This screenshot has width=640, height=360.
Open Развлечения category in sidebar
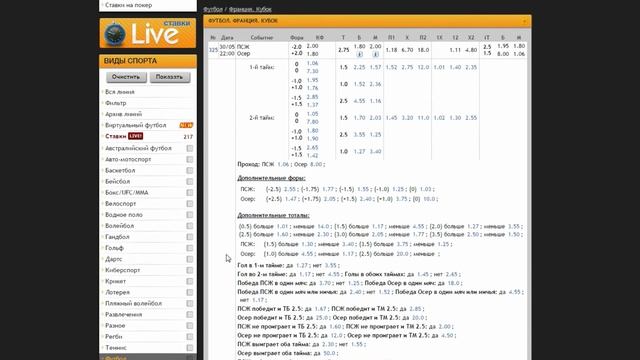click(124, 314)
